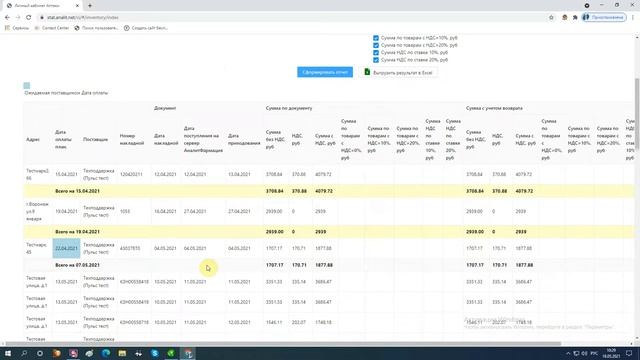Click the Всего на 15.04.2021 total row label

click(x=77, y=191)
